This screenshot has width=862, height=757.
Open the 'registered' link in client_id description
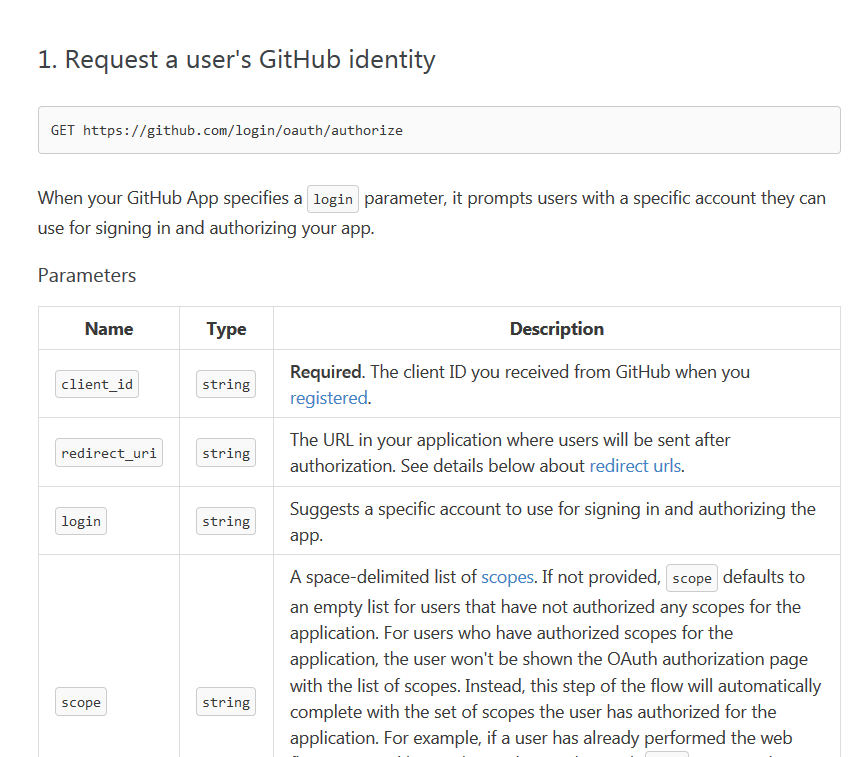tap(329, 398)
